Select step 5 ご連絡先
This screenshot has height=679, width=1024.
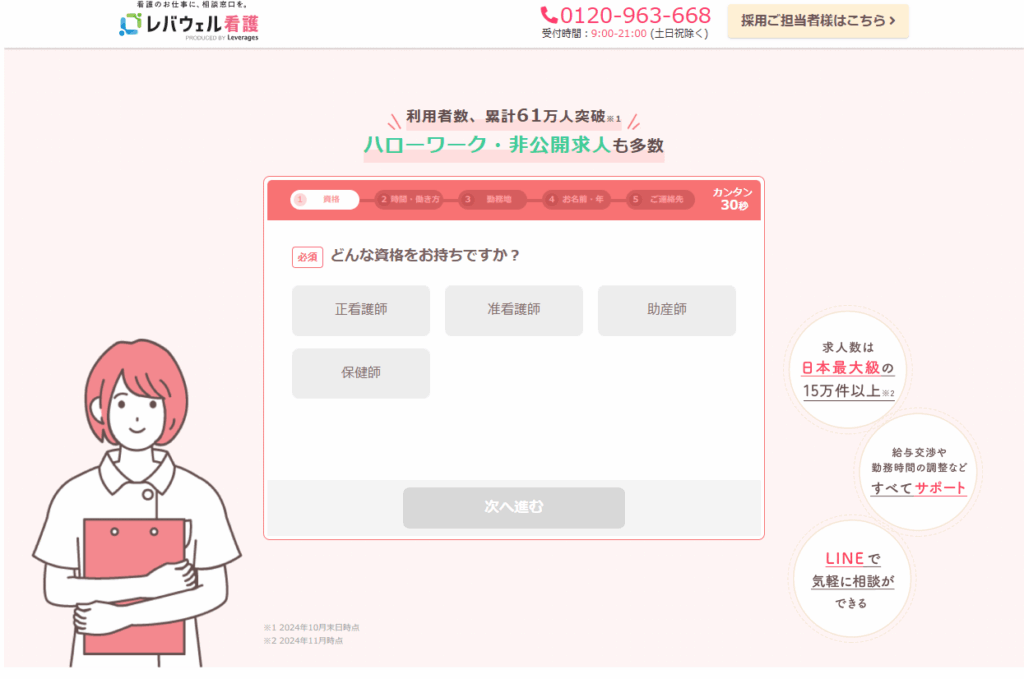click(660, 199)
